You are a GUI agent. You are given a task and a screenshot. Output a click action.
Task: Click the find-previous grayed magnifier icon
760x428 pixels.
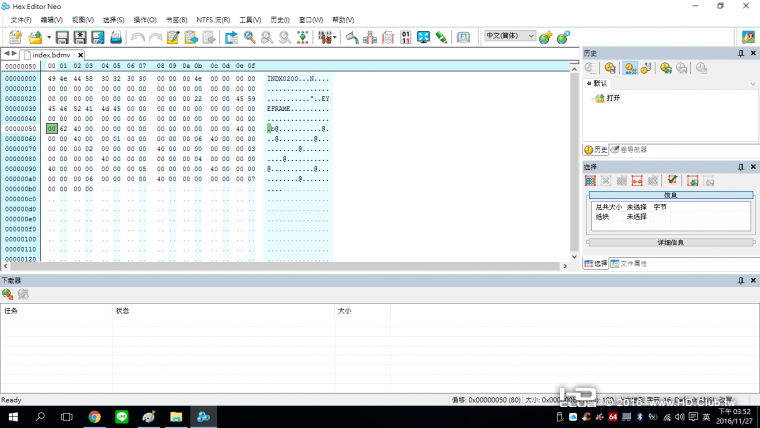click(x=285, y=37)
